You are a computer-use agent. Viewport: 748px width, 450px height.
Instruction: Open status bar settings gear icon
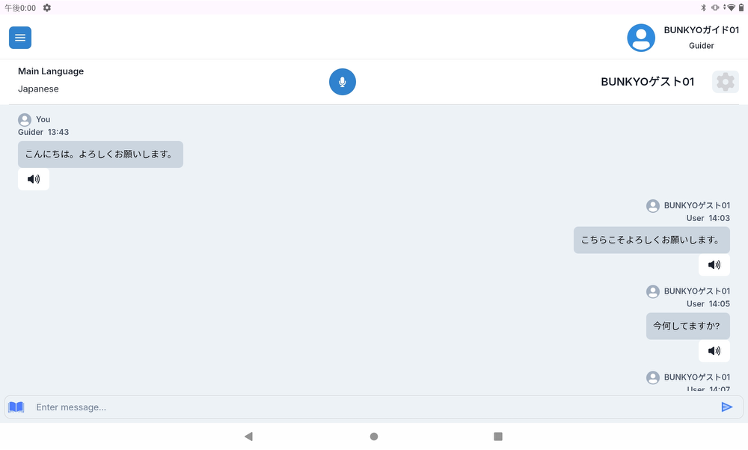pos(47,8)
